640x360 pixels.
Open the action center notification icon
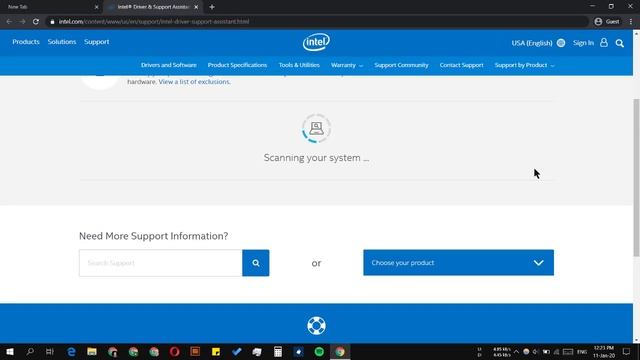(x=627, y=351)
